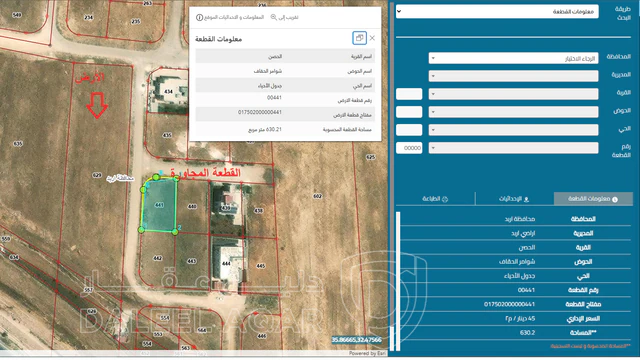Click parcel 439 on the map
640x360 pixels.
[x=226, y=208]
